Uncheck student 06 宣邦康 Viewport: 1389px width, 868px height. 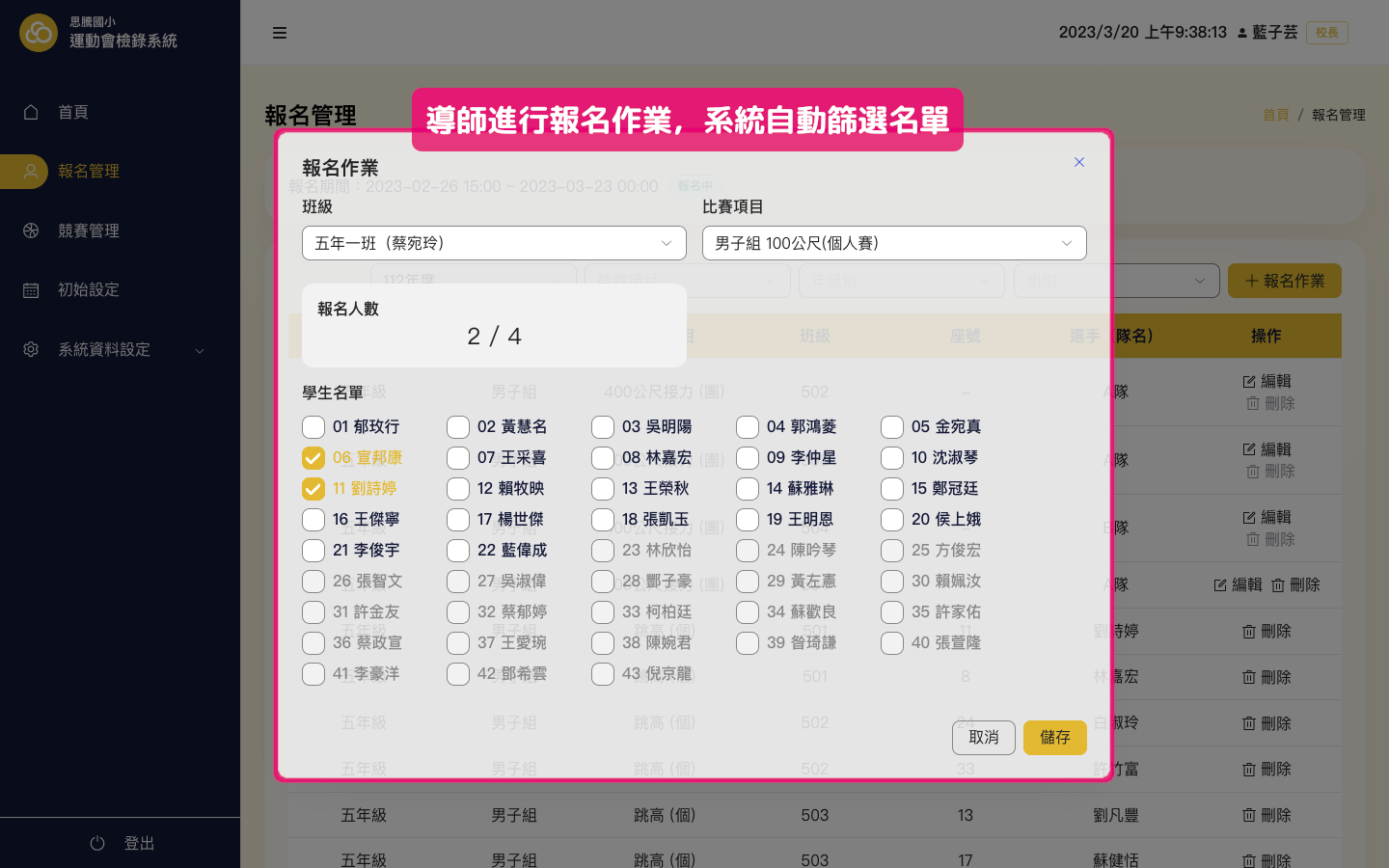point(313,457)
